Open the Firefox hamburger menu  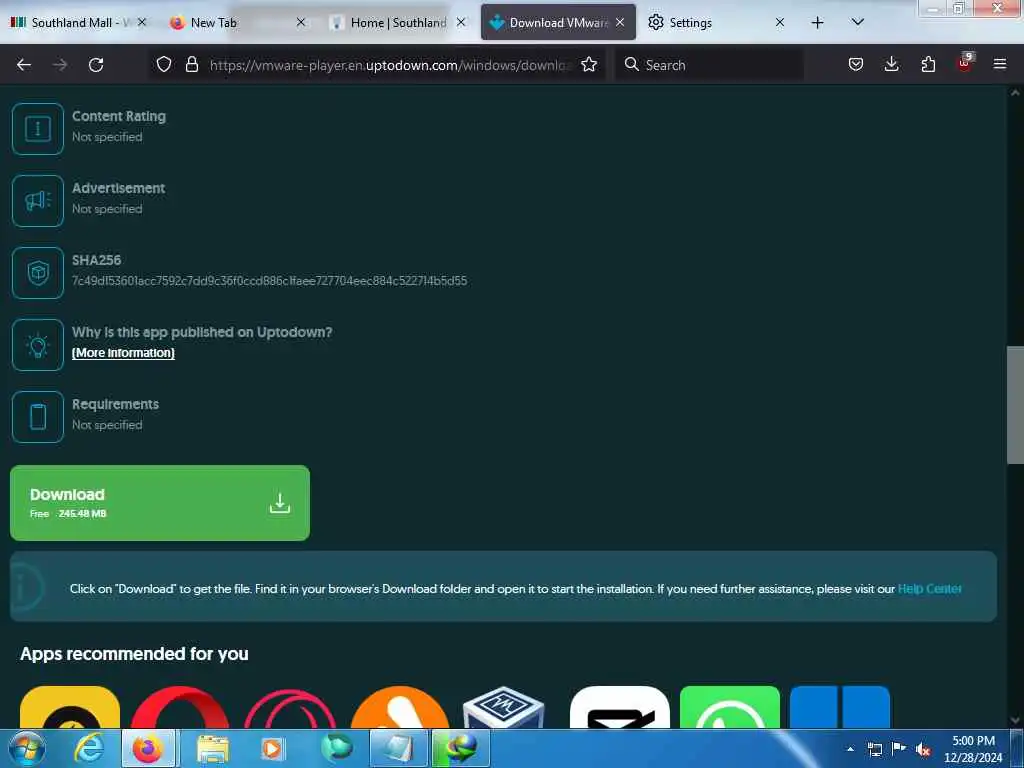(1000, 64)
